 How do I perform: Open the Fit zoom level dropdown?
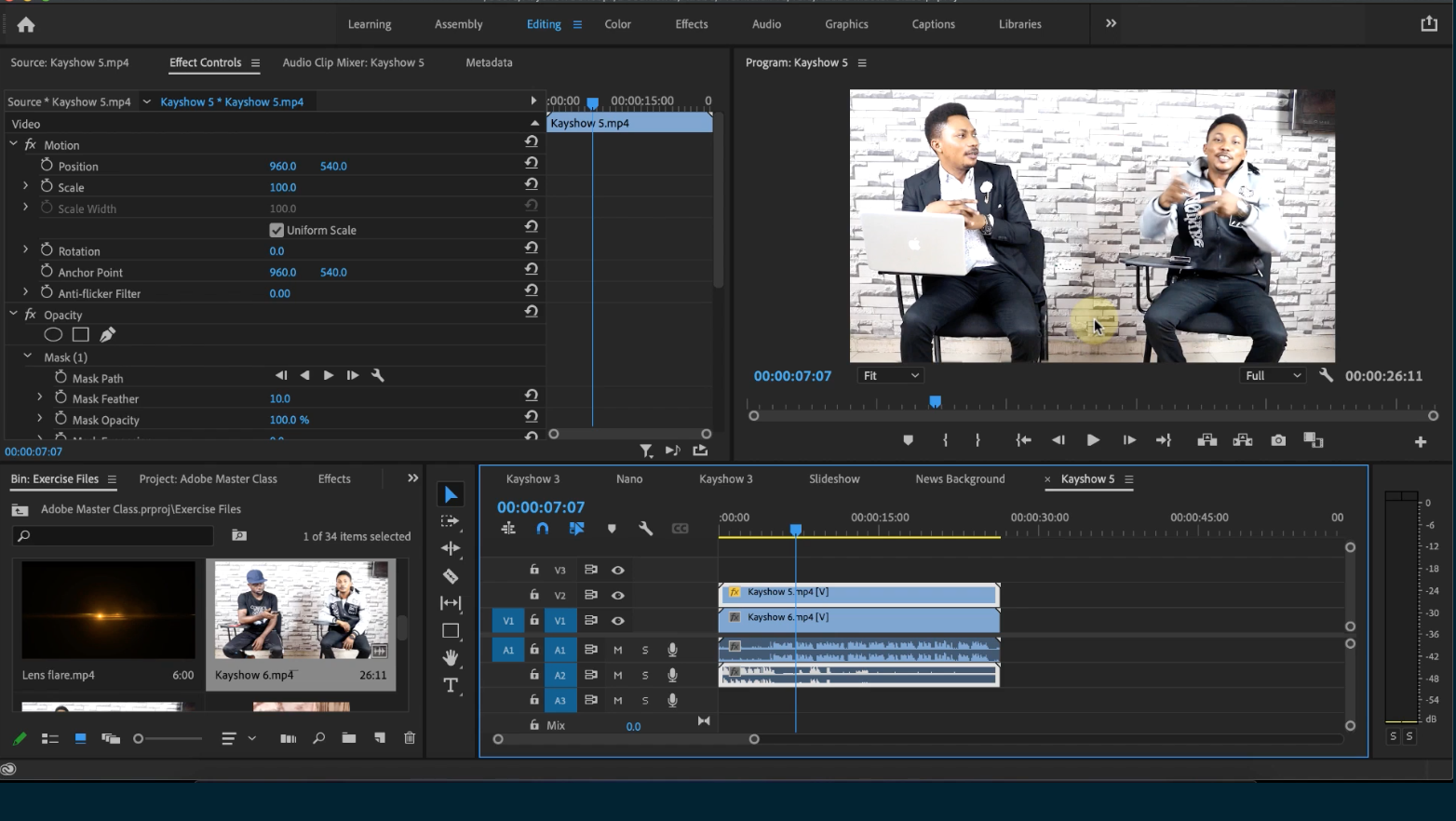[890, 375]
